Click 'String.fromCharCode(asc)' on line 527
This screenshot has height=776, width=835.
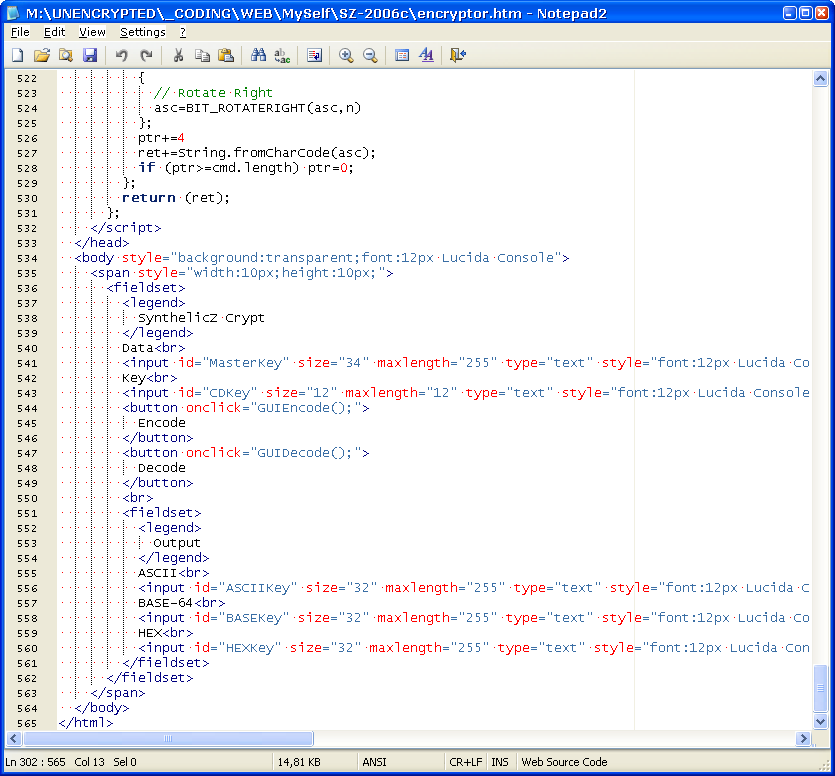(x=273, y=153)
